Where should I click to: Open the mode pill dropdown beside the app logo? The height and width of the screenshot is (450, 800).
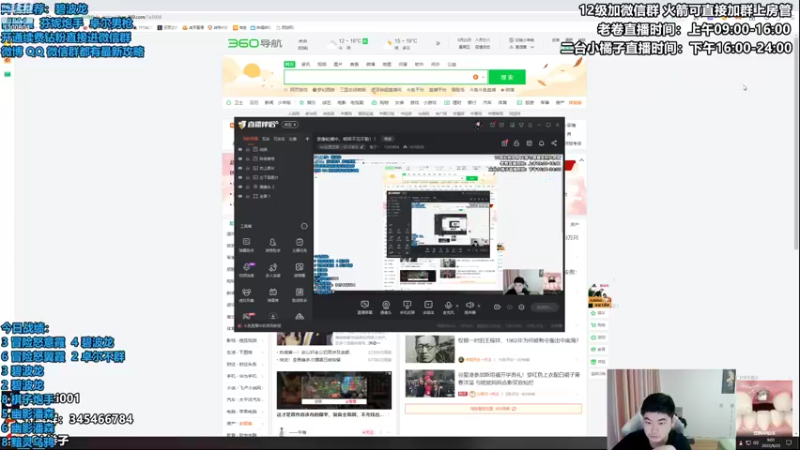point(290,124)
